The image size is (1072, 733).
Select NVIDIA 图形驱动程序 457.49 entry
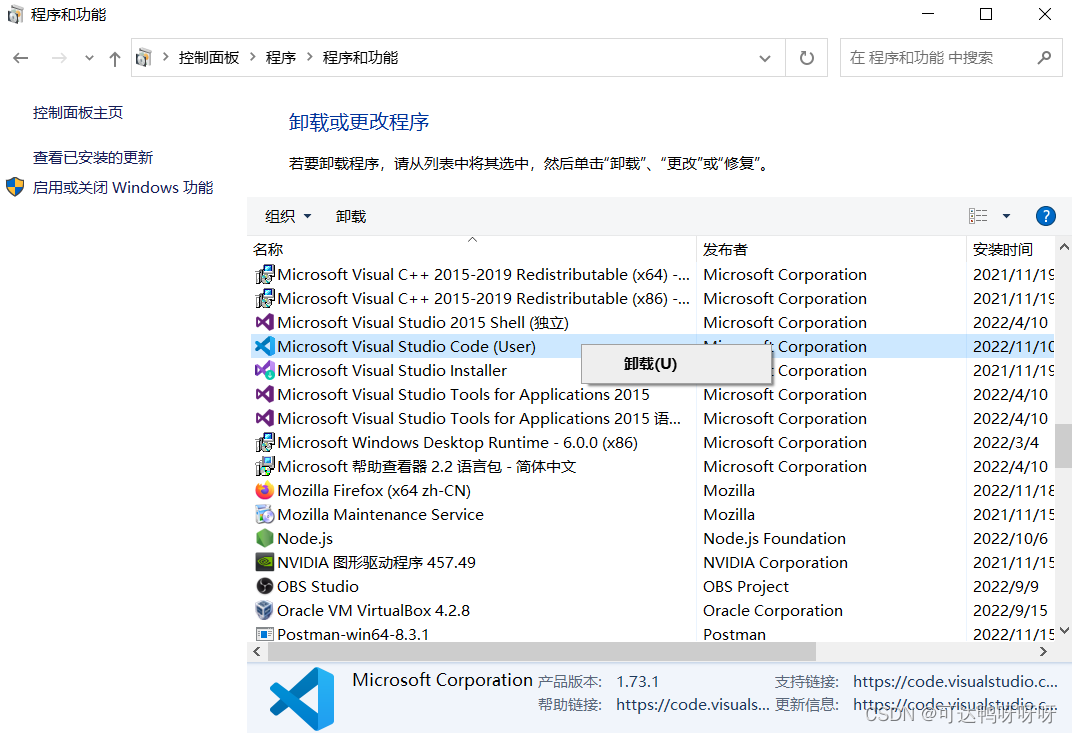tap(376, 562)
